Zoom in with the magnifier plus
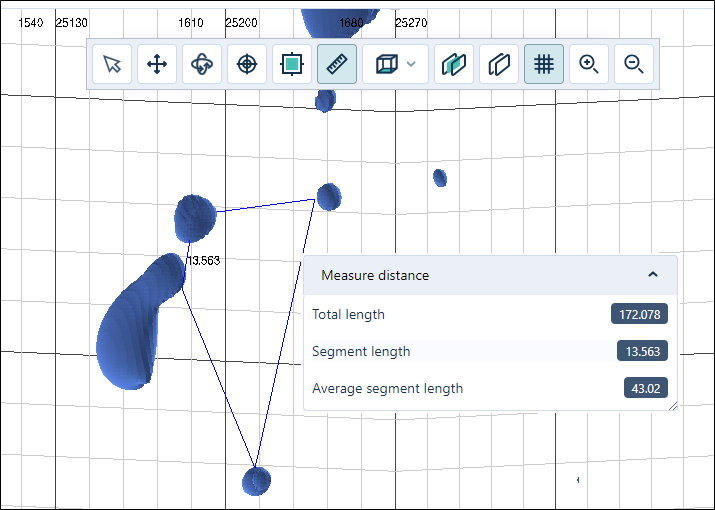715x510 pixels. [x=589, y=64]
